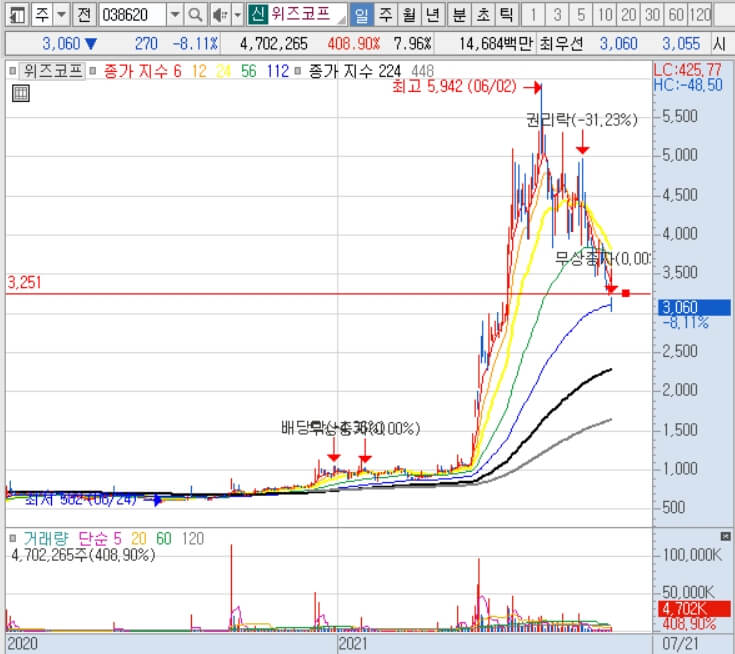
Task: Choose the 3 interval button
Action: [x=557, y=15]
